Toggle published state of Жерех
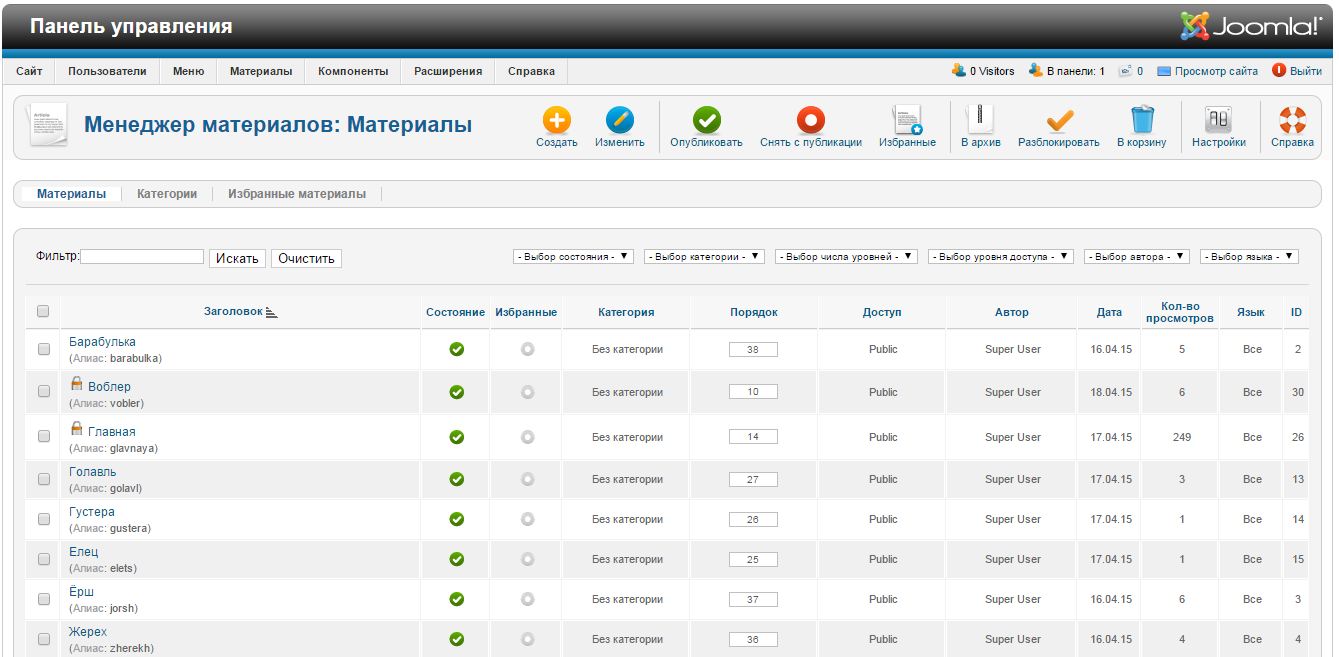 click(x=456, y=639)
